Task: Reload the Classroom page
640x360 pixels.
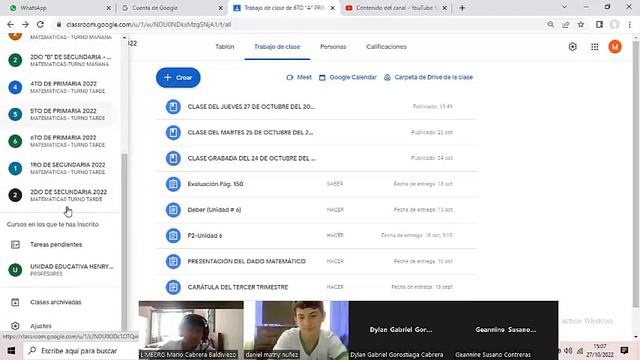Action: [x=40, y=24]
